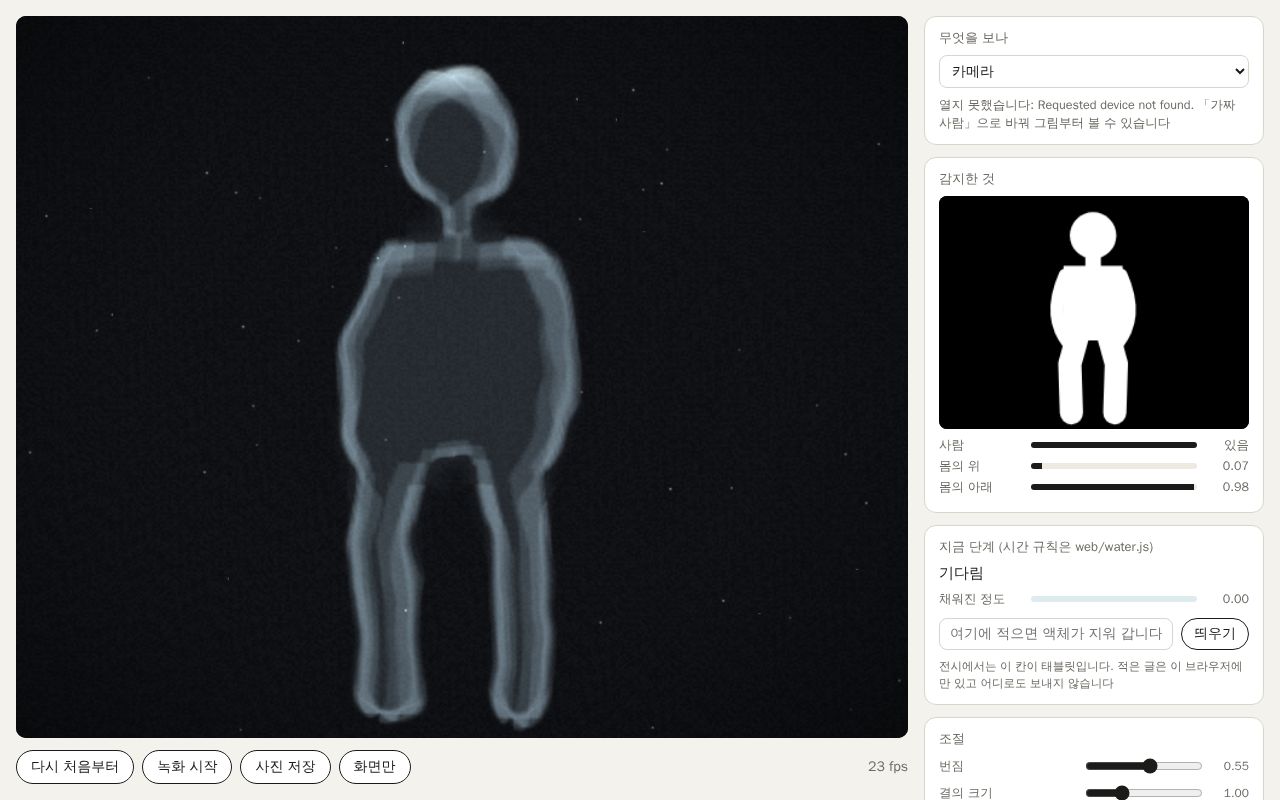Click the 번짐 value 0.55
This screenshot has width=1280, height=800.
1236,766
